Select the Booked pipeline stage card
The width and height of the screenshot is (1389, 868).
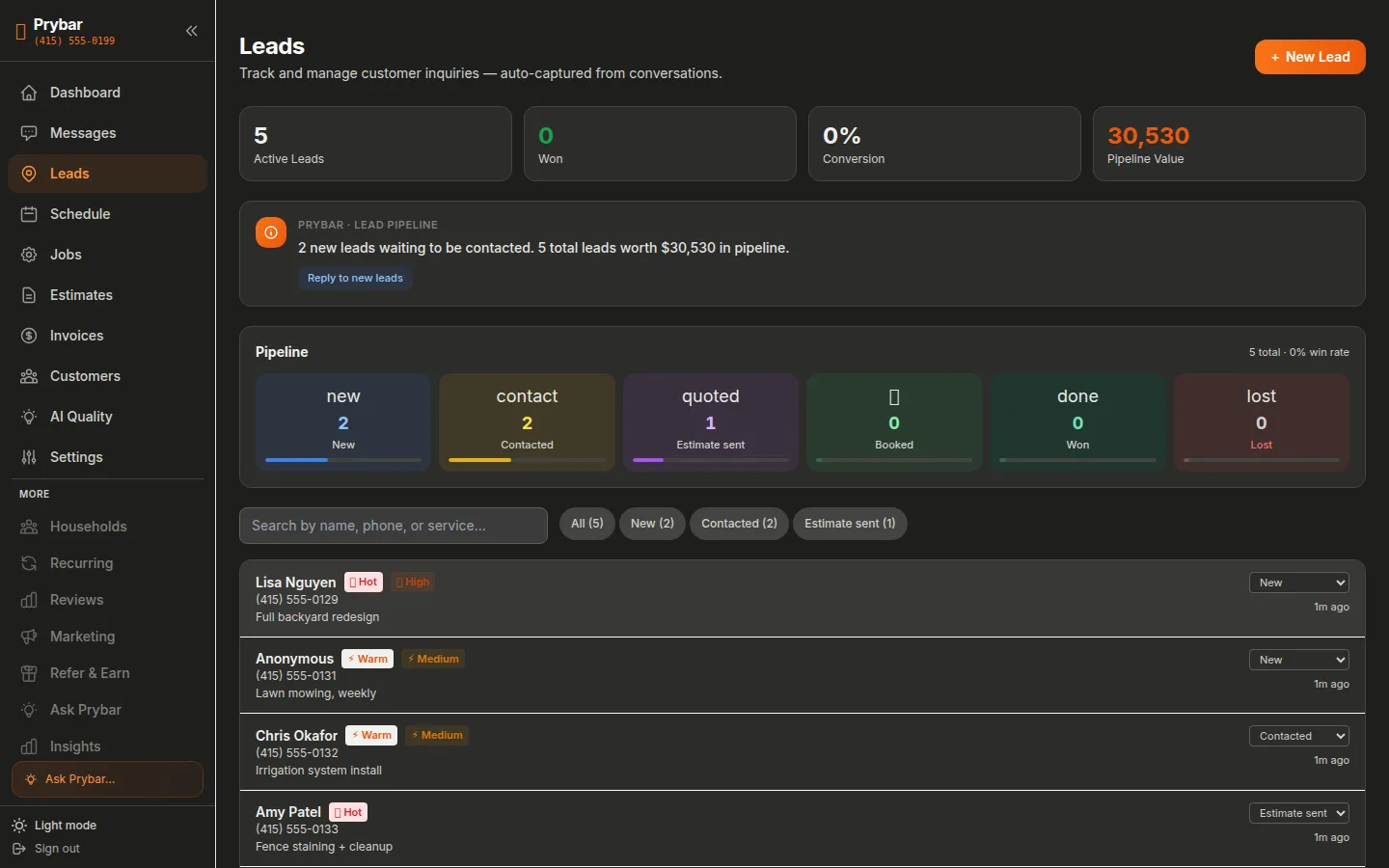[x=894, y=422]
